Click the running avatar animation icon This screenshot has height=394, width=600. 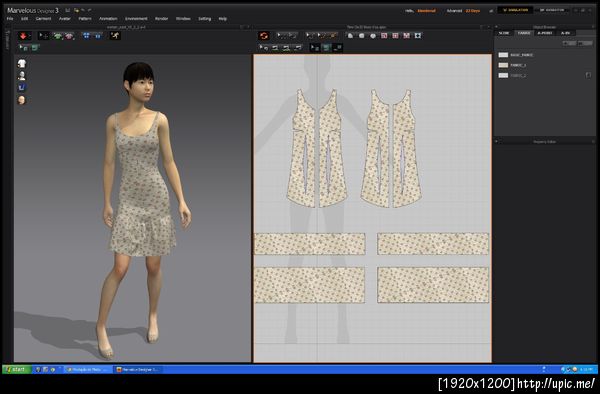[115, 36]
